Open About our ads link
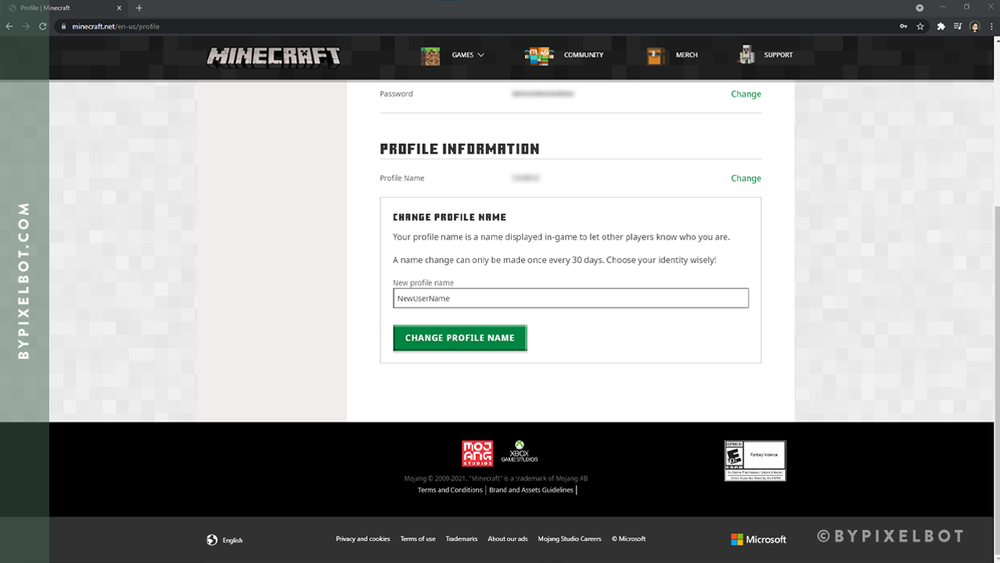 point(508,539)
